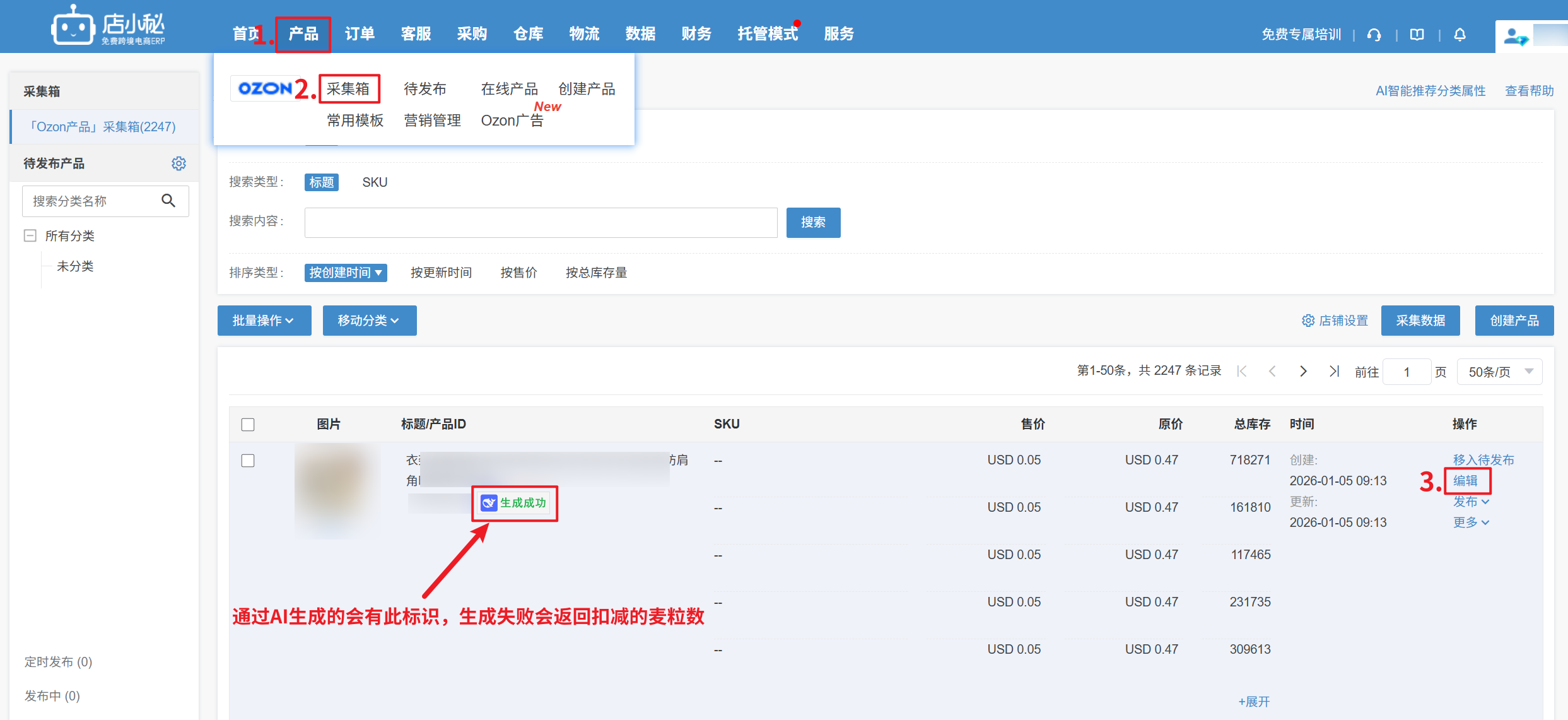Open the 移动分类 dropdown
1568x720 pixels.
[369, 321]
